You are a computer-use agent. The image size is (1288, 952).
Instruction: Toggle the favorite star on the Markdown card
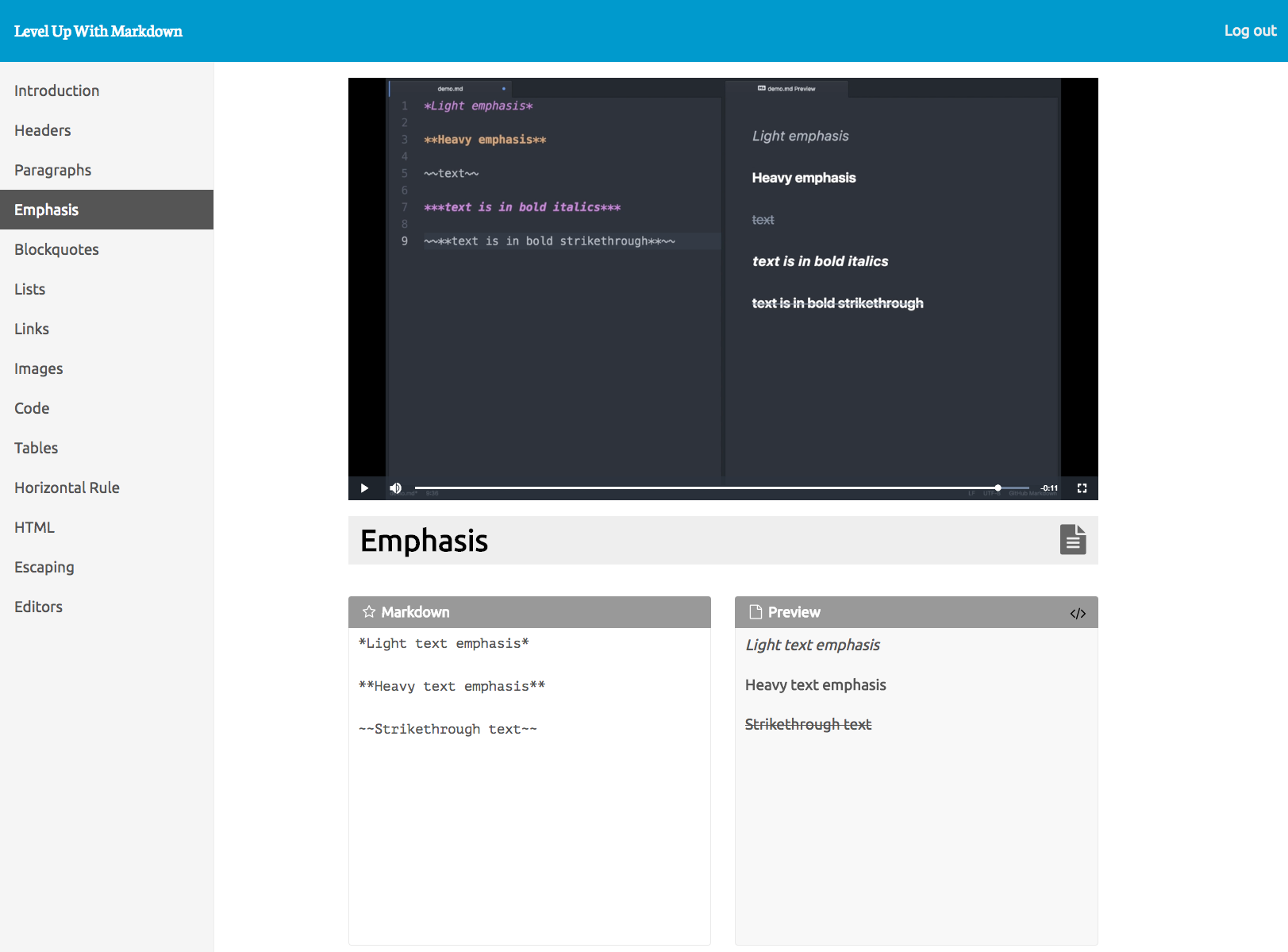tap(368, 611)
